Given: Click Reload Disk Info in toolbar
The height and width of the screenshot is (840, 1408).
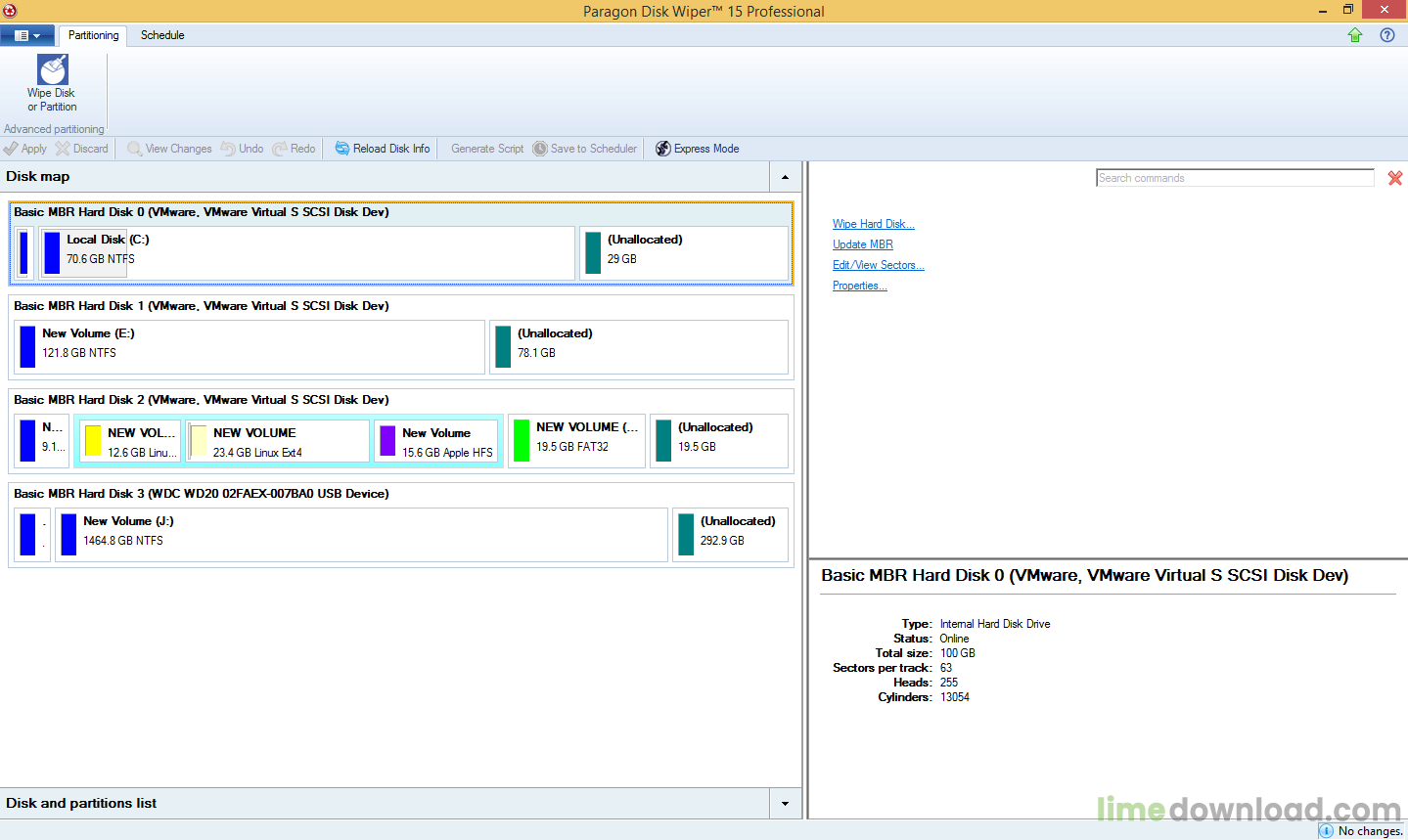Looking at the screenshot, I should tap(383, 149).
